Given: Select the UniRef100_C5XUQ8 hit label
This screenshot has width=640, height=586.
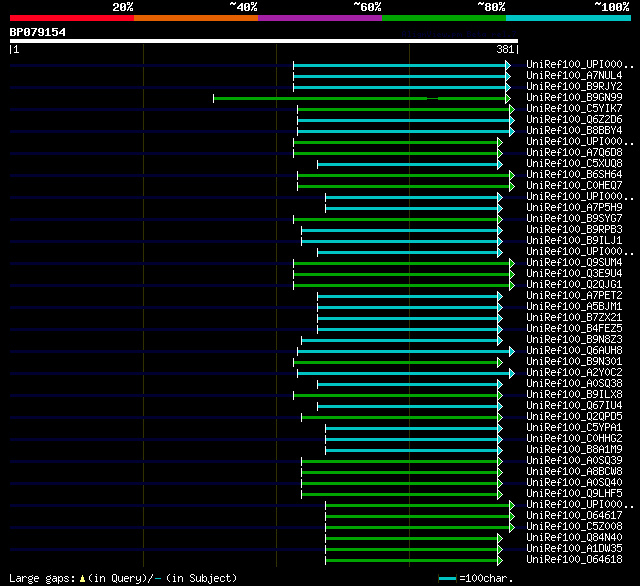Looking at the screenshot, I should tap(574, 164).
